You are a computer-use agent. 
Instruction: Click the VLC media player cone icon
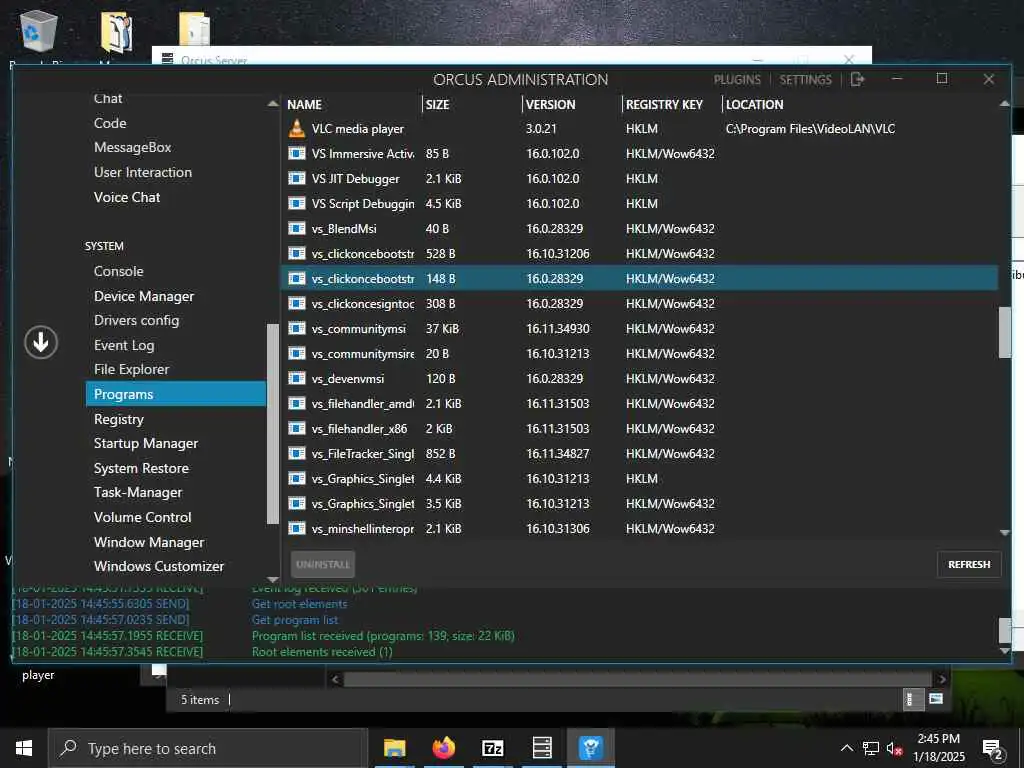tap(296, 129)
